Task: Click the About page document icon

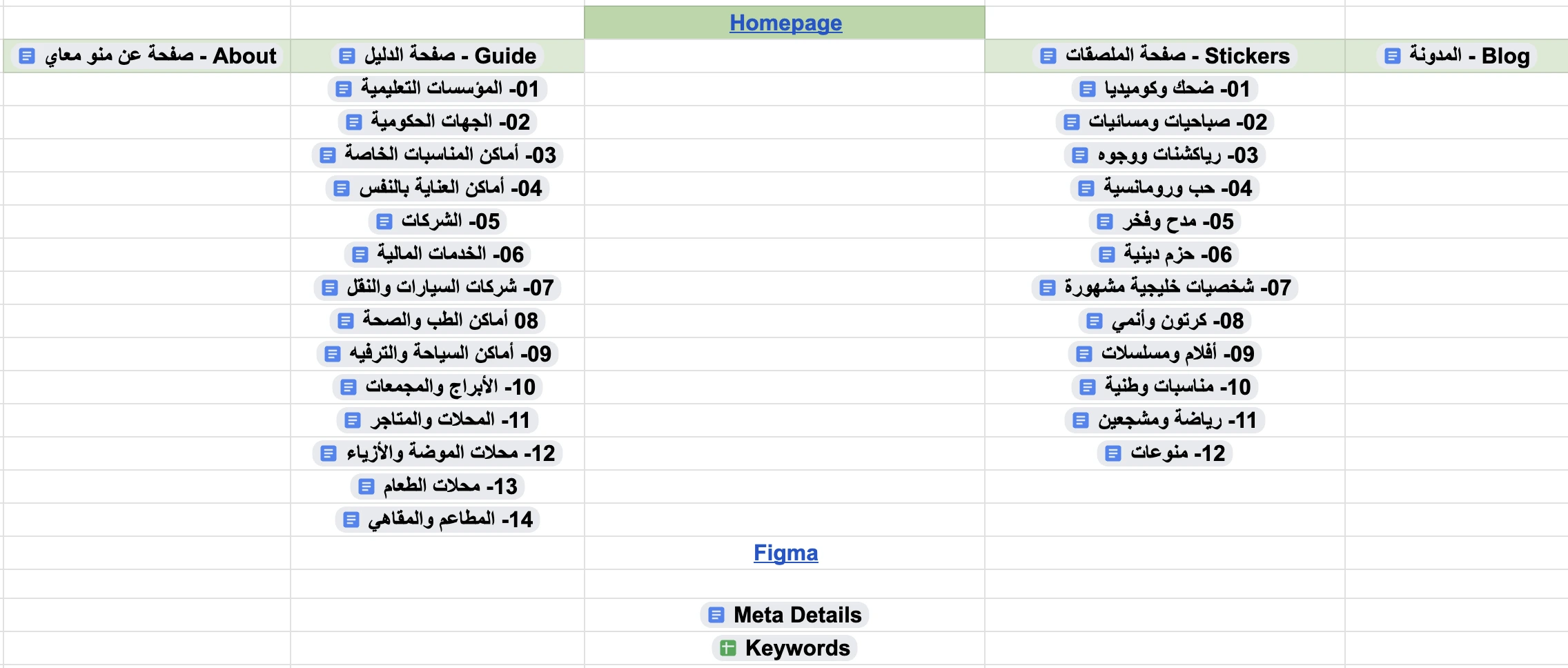Action: tap(26, 56)
